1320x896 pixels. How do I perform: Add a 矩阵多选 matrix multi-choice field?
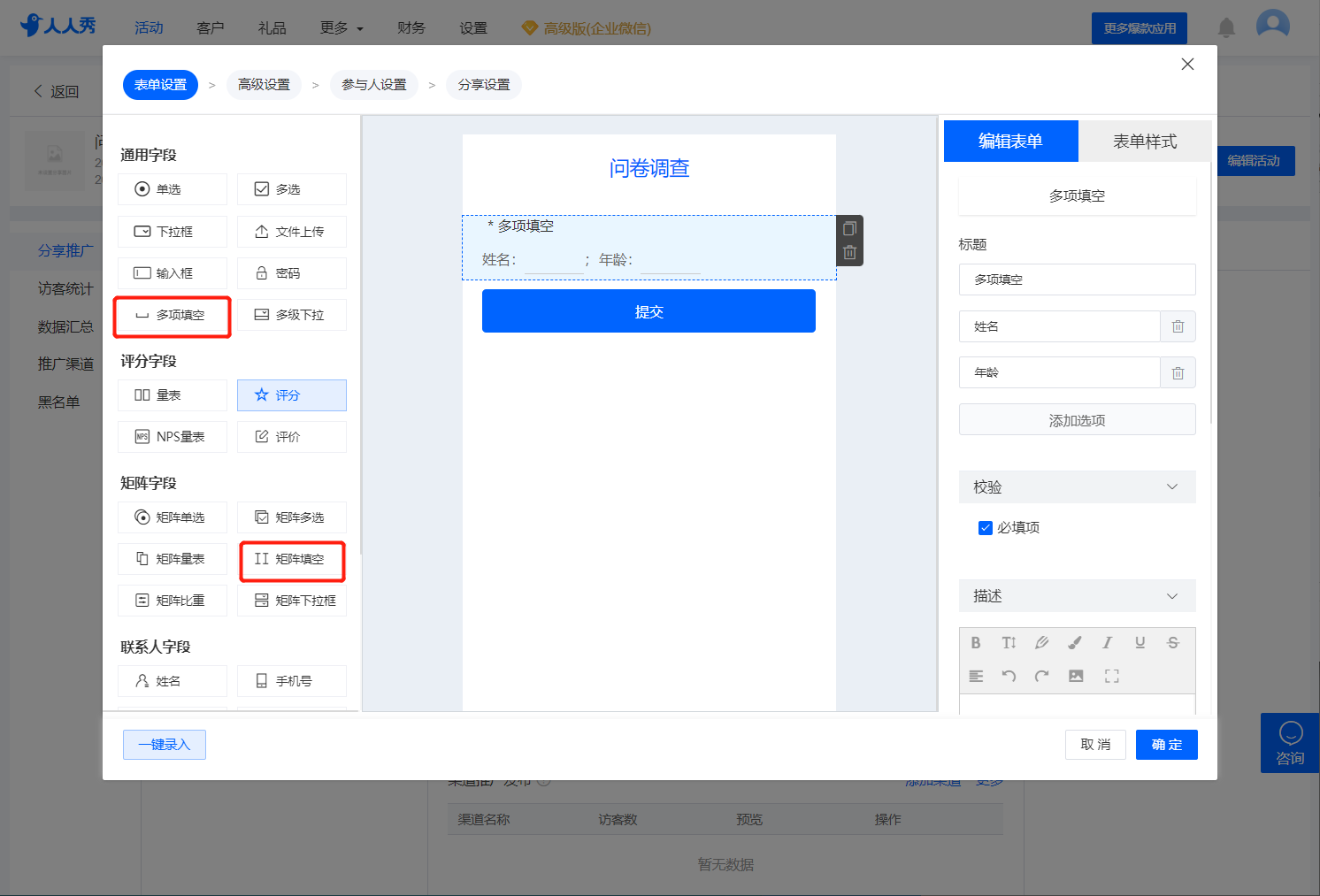coord(292,517)
